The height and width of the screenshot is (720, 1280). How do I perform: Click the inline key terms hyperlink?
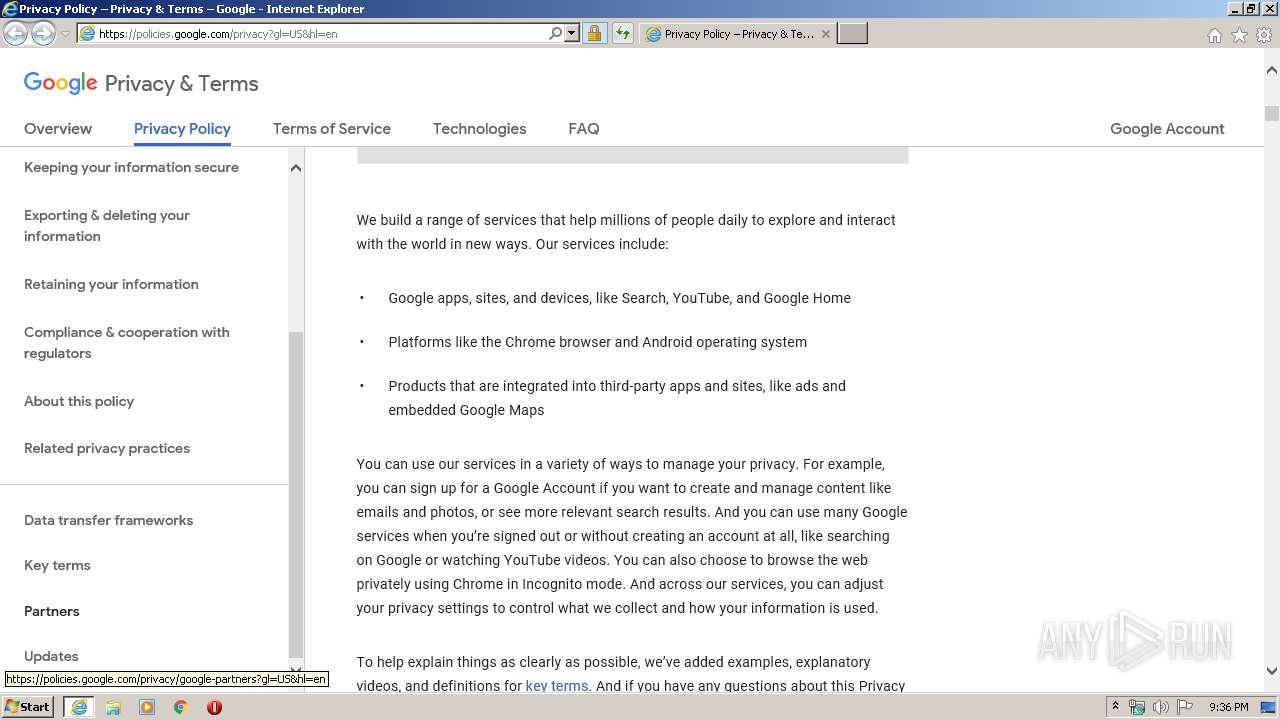click(557, 686)
